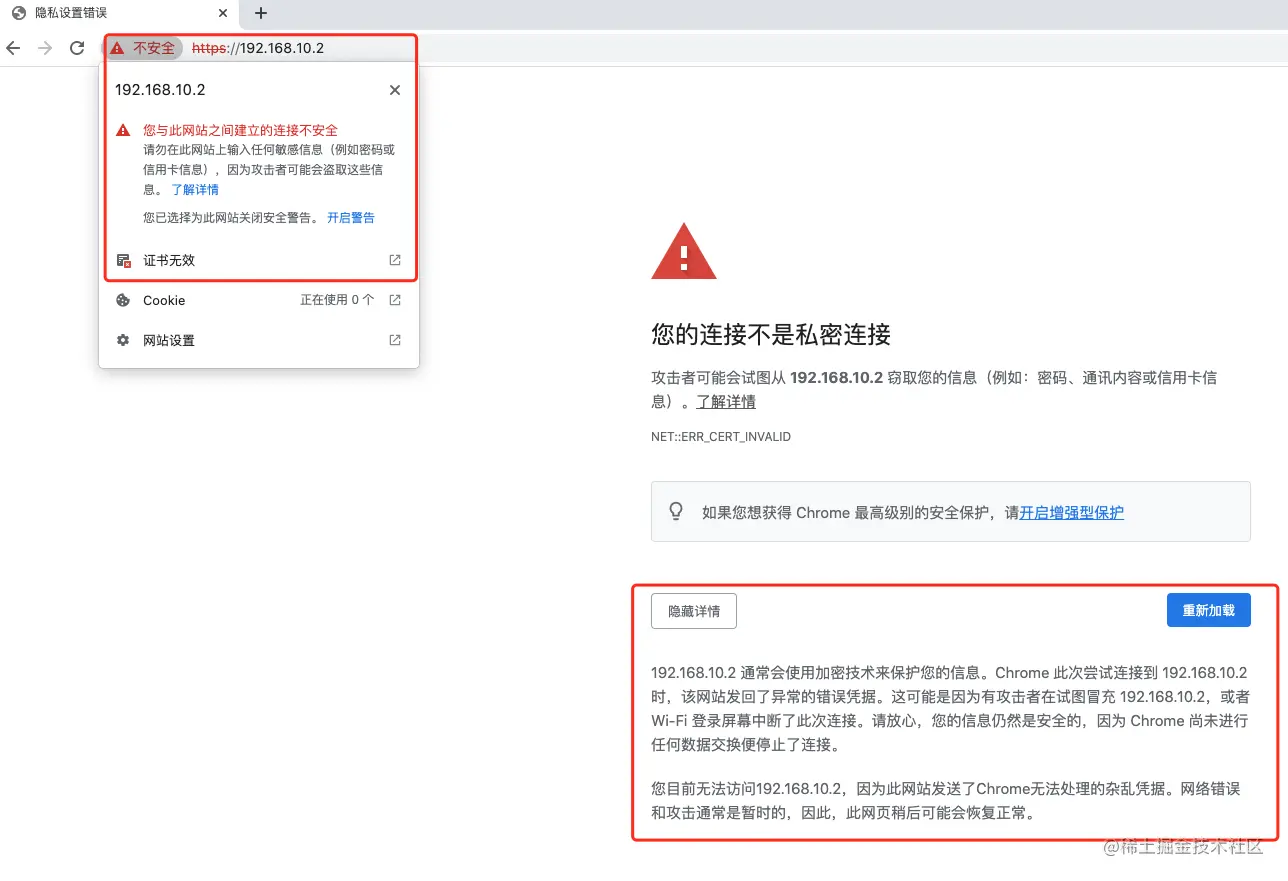This screenshot has height=881, width=1288.
Task: Open the 了解详情 link in the error message
Action: pyautogui.click(x=726, y=402)
